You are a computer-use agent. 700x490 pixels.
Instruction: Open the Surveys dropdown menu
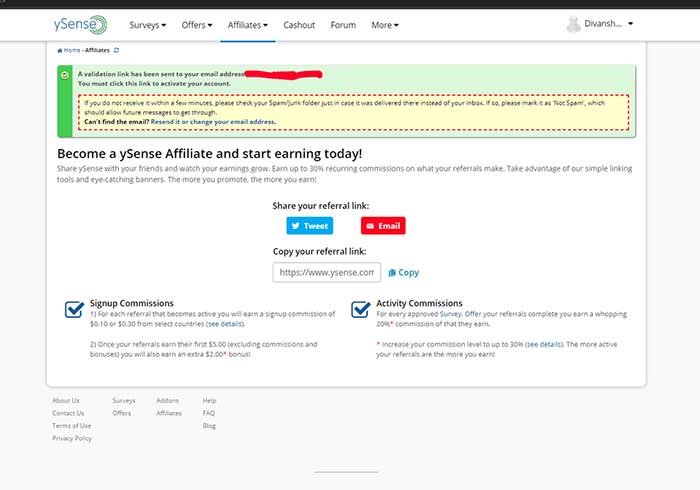click(x=148, y=25)
